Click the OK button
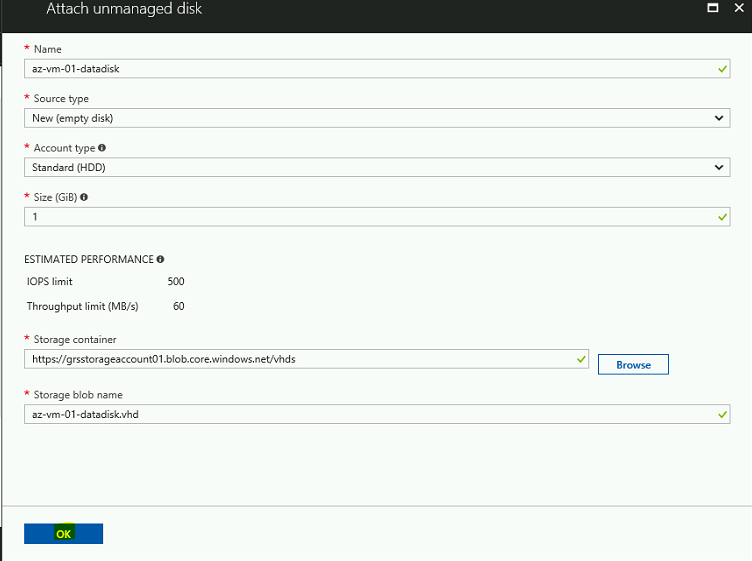752x561 pixels. 63,534
